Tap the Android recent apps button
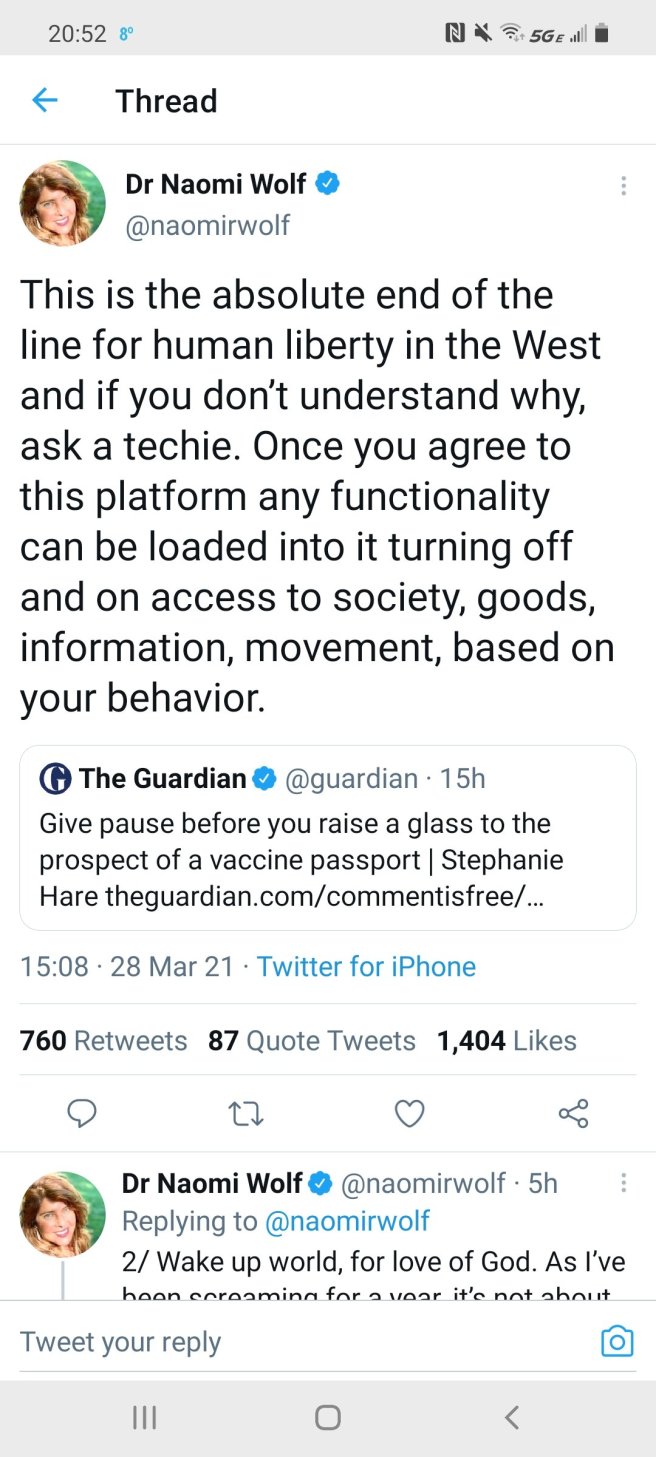 click(145, 1417)
